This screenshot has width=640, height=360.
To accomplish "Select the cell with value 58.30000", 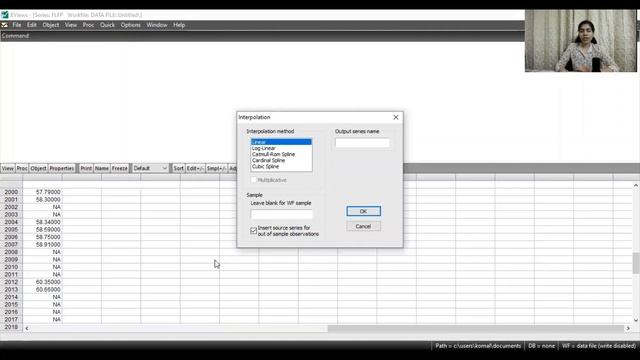I will [42, 200].
